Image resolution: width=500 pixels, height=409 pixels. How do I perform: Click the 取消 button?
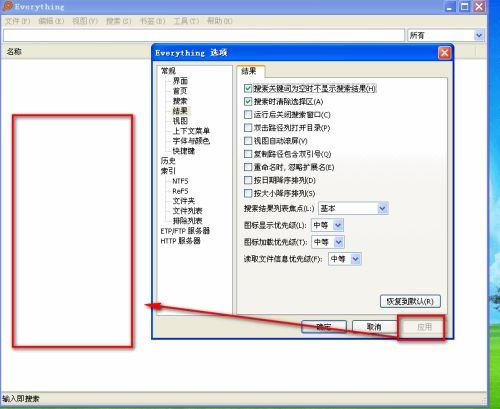point(374,327)
